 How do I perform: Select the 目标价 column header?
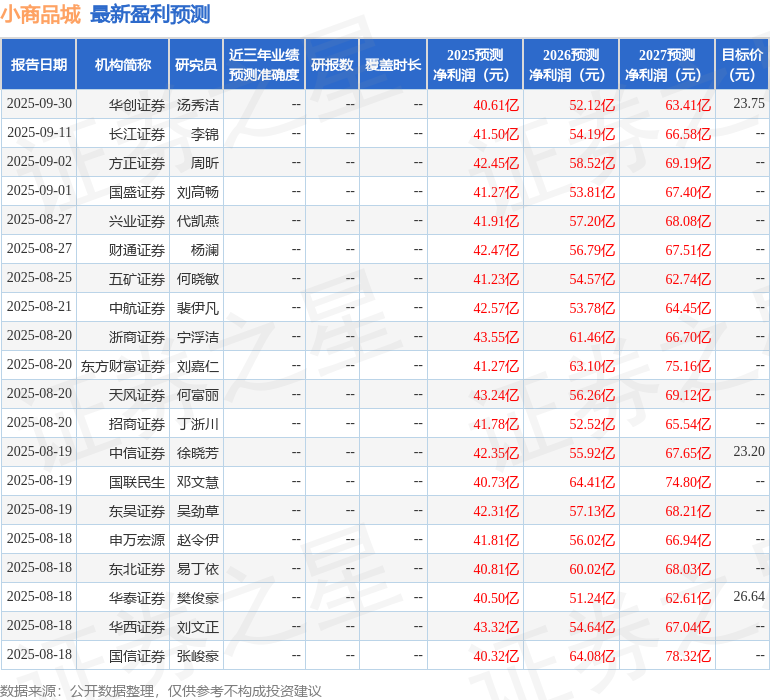[x=742, y=65]
